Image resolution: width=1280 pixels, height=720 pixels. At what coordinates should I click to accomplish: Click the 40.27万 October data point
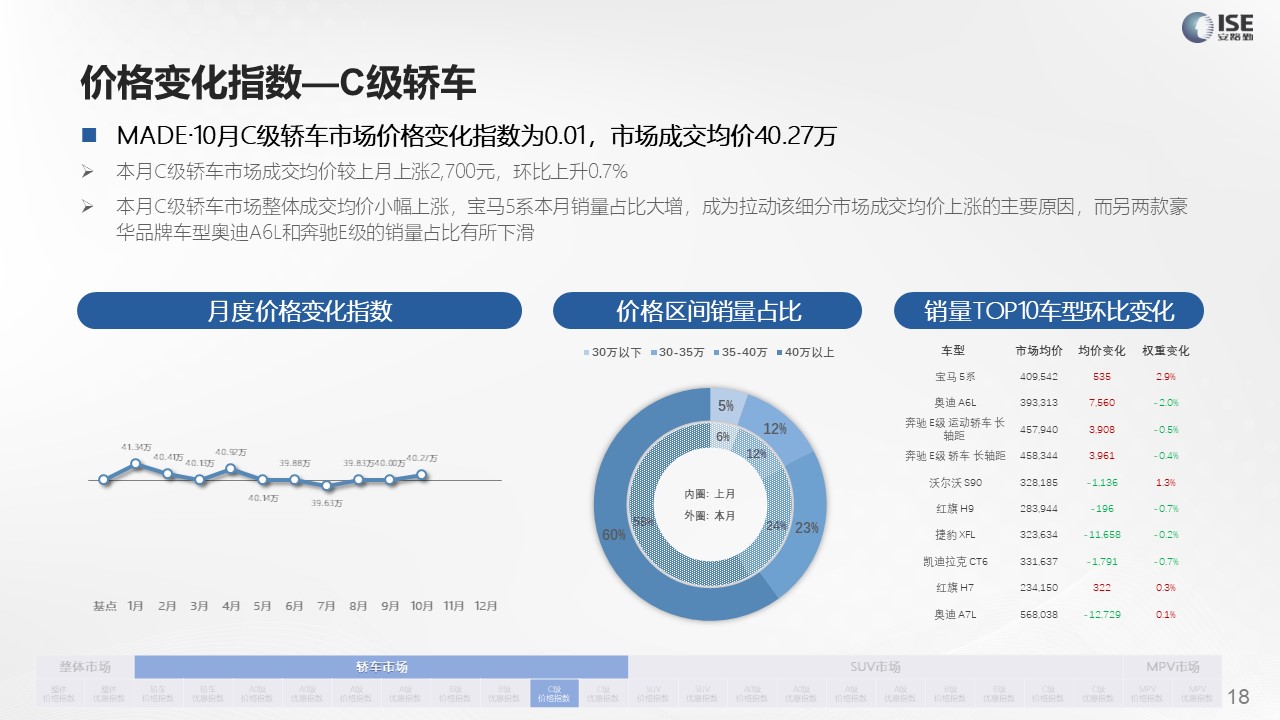click(422, 475)
